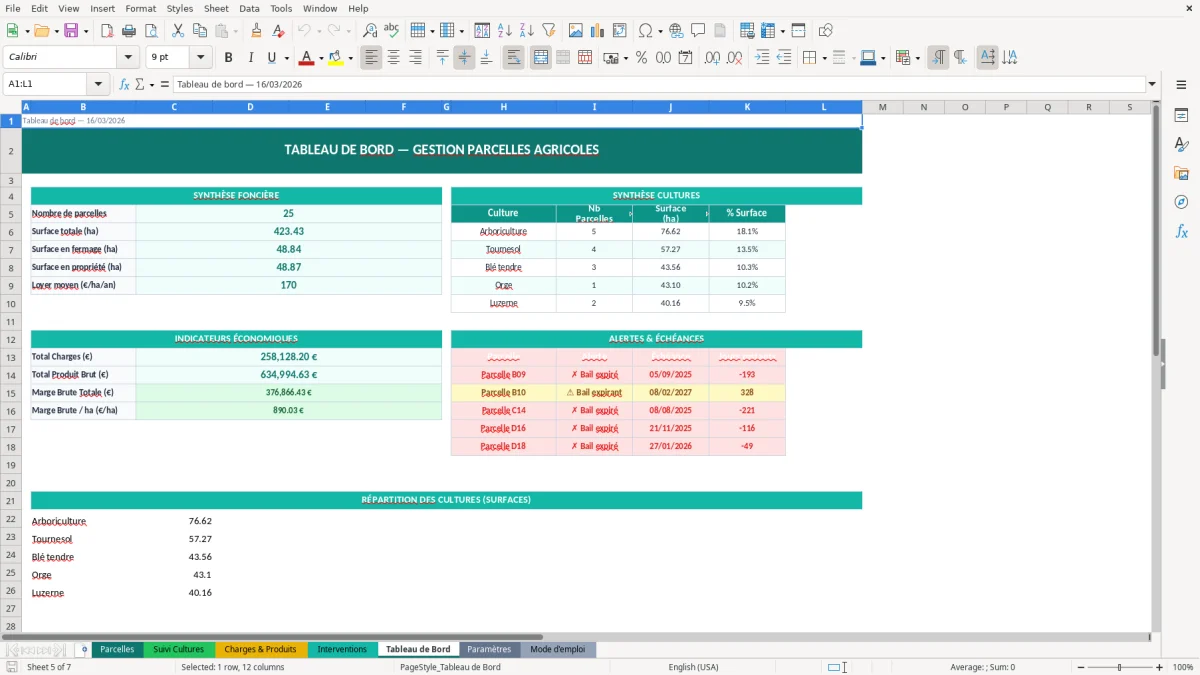Open font color dropdown arrow

320,58
